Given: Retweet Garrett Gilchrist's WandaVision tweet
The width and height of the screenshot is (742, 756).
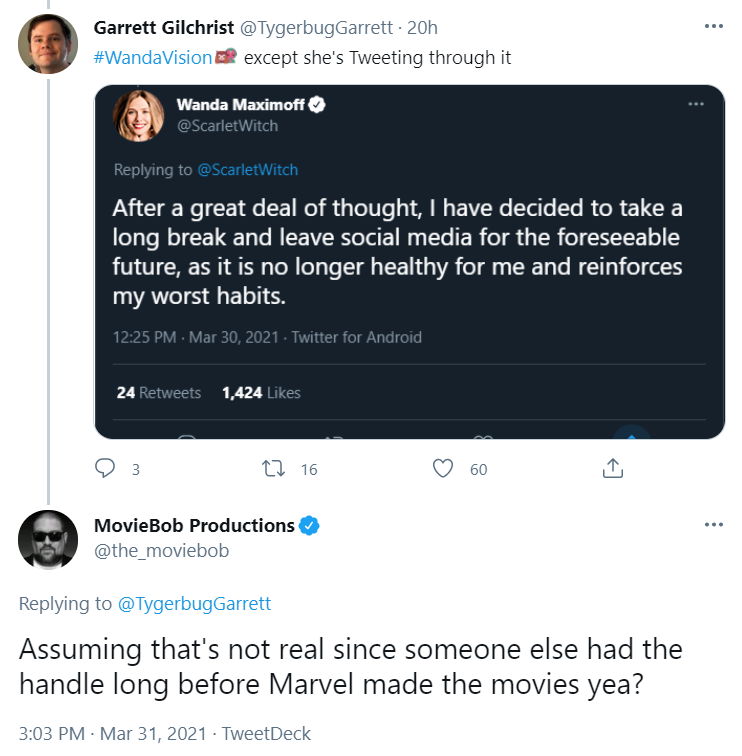Looking at the screenshot, I should [x=273, y=469].
